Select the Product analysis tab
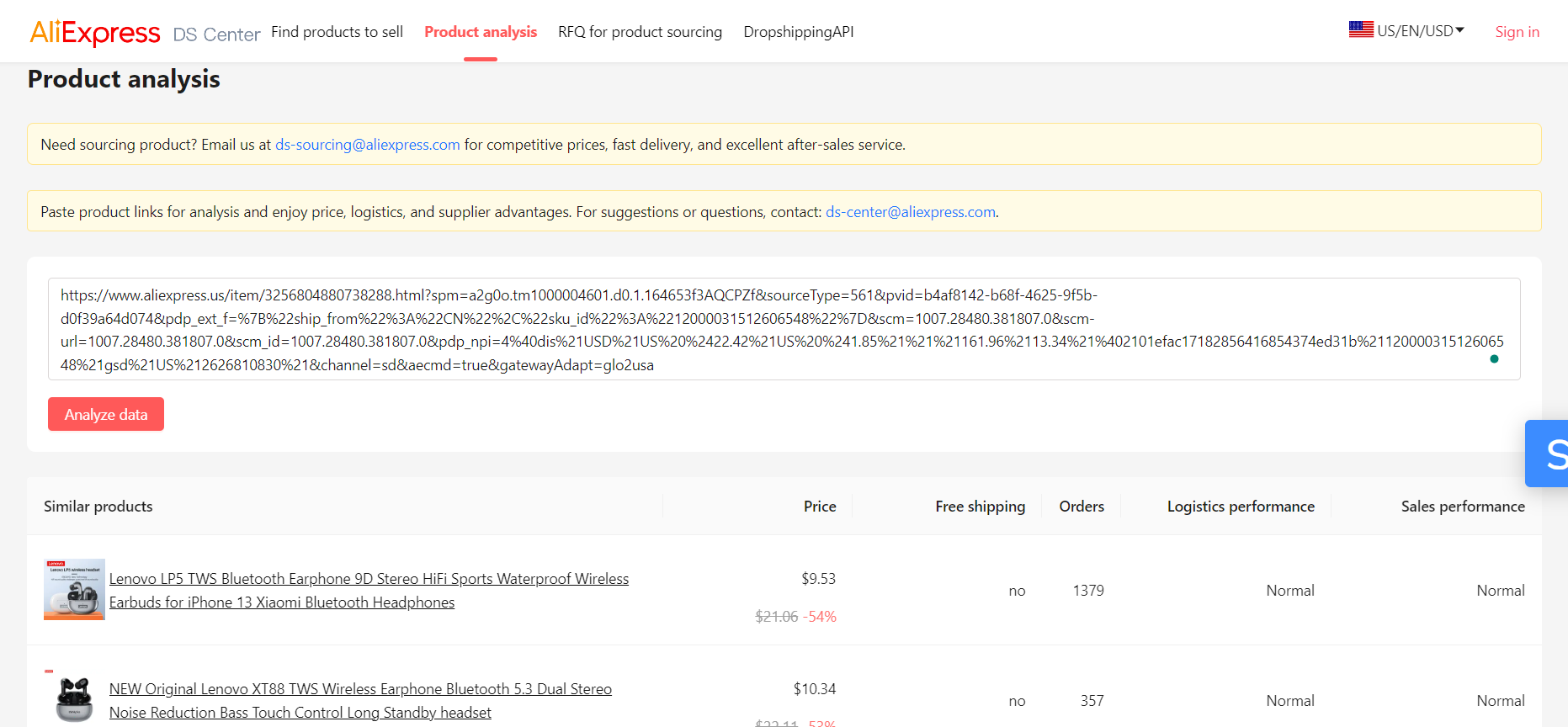1568x727 pixels. 481,32
